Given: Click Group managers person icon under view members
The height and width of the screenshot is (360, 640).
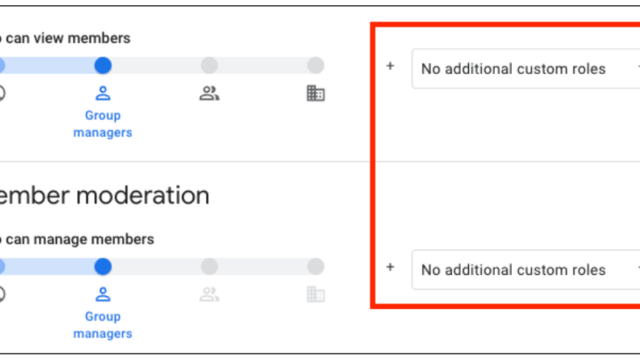Looking at the screenshot, I should tap(103, 93).
